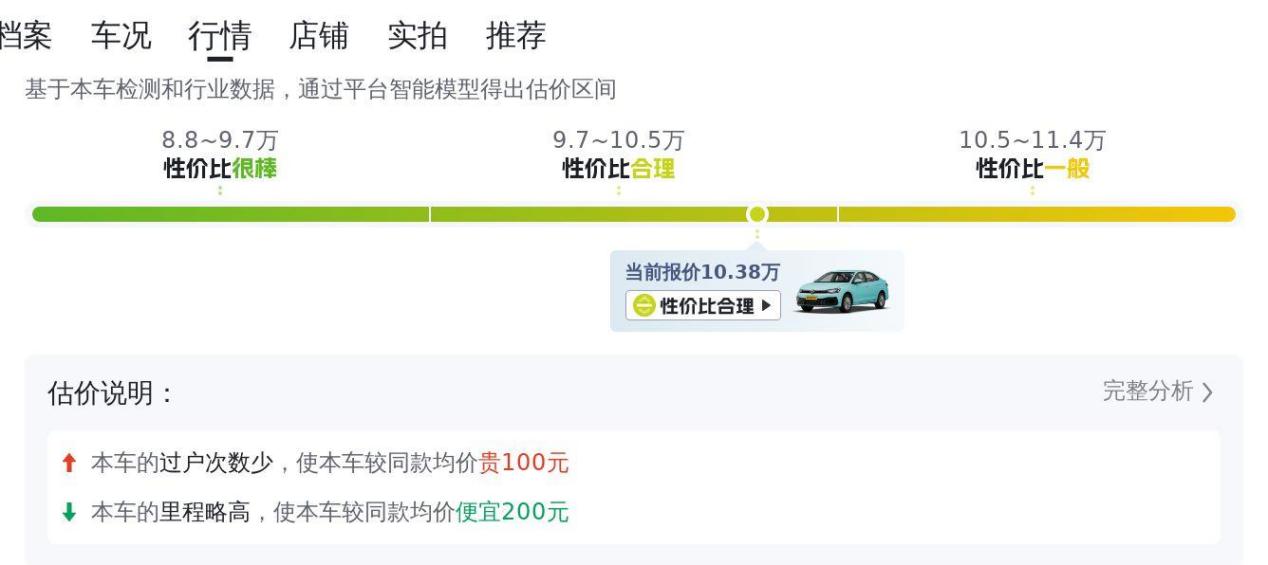1268x565 pixels.
Task: Click the 性价比合理 button under current price
Action: coord(703,306)
